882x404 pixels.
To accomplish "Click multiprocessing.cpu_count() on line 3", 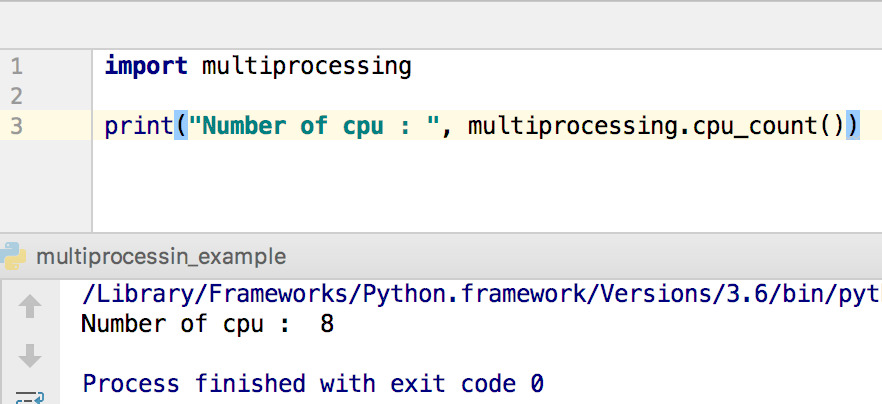I will [656, 126].
